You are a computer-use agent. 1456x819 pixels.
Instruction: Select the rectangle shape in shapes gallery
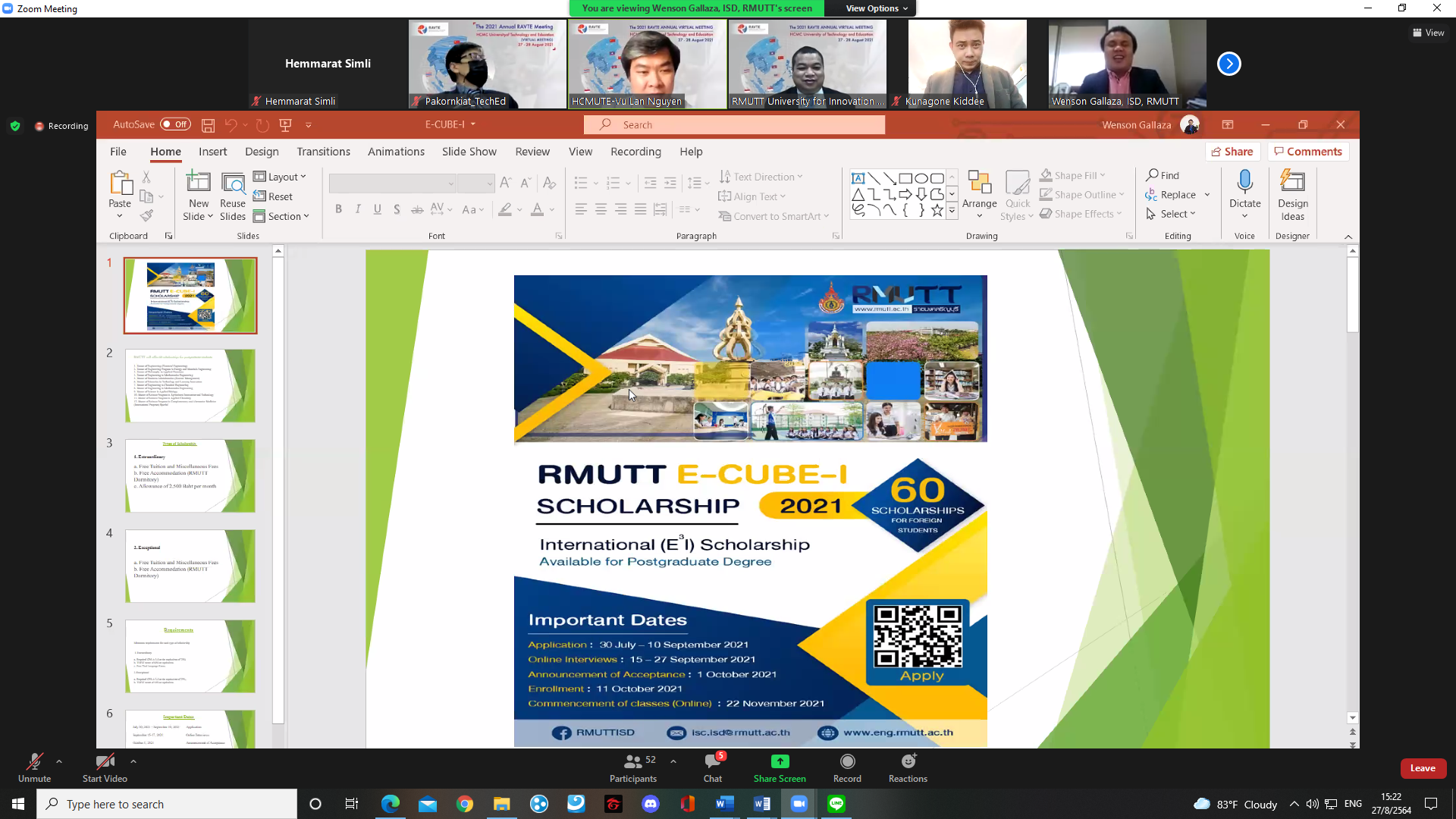[905, 178]
